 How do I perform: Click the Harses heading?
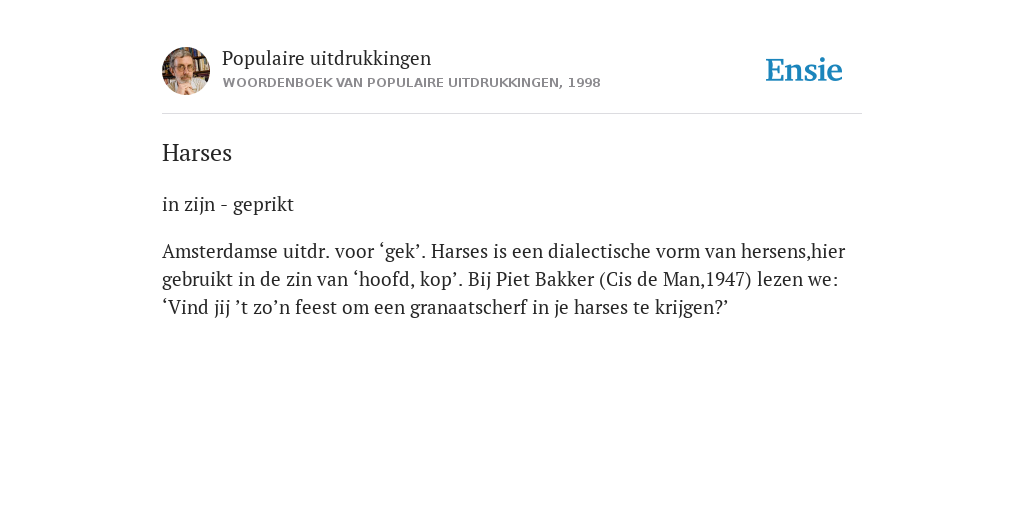pyautogui.click(x=197, y=153)
